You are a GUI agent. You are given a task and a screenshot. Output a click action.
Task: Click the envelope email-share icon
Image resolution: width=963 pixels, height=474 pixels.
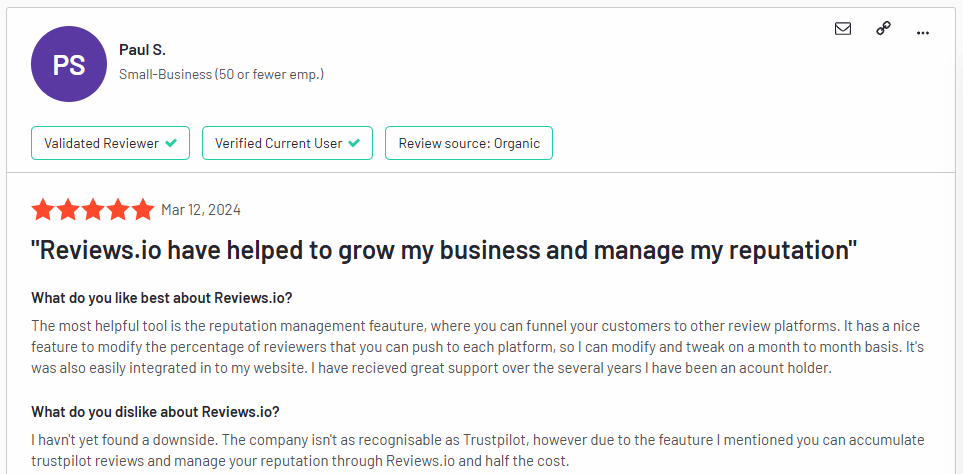click(843, 29)
